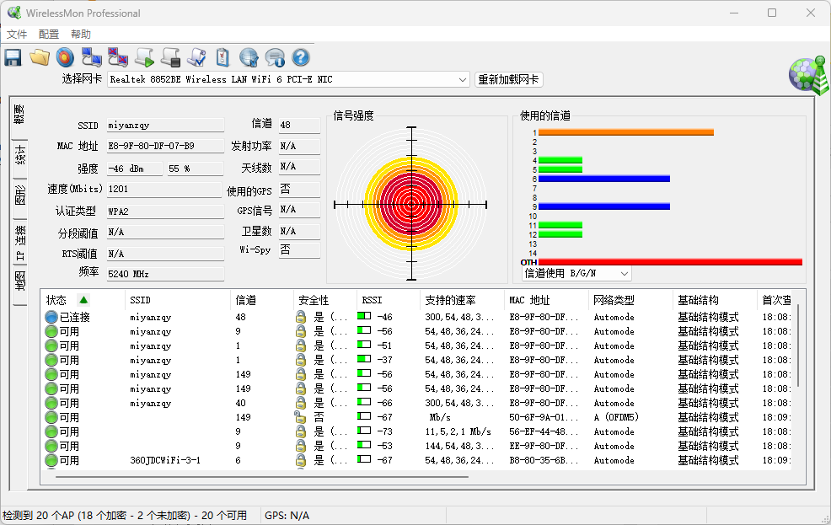Click the 强度 field showing -46 dBm
832x526 pixels.
pyautogui.click(x=135, y=169)
